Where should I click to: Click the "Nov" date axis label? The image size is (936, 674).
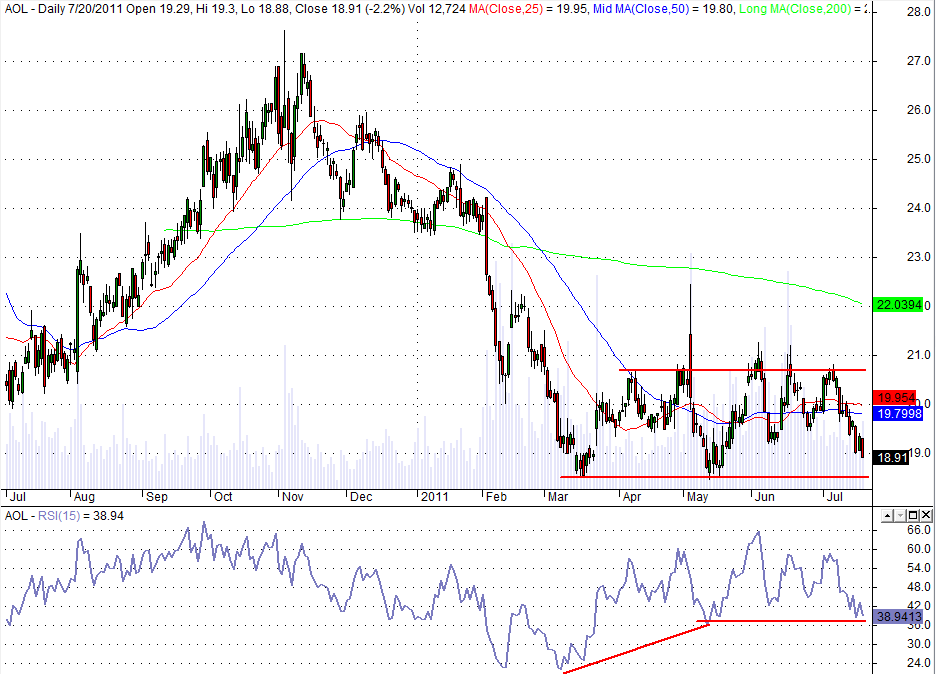293,497
